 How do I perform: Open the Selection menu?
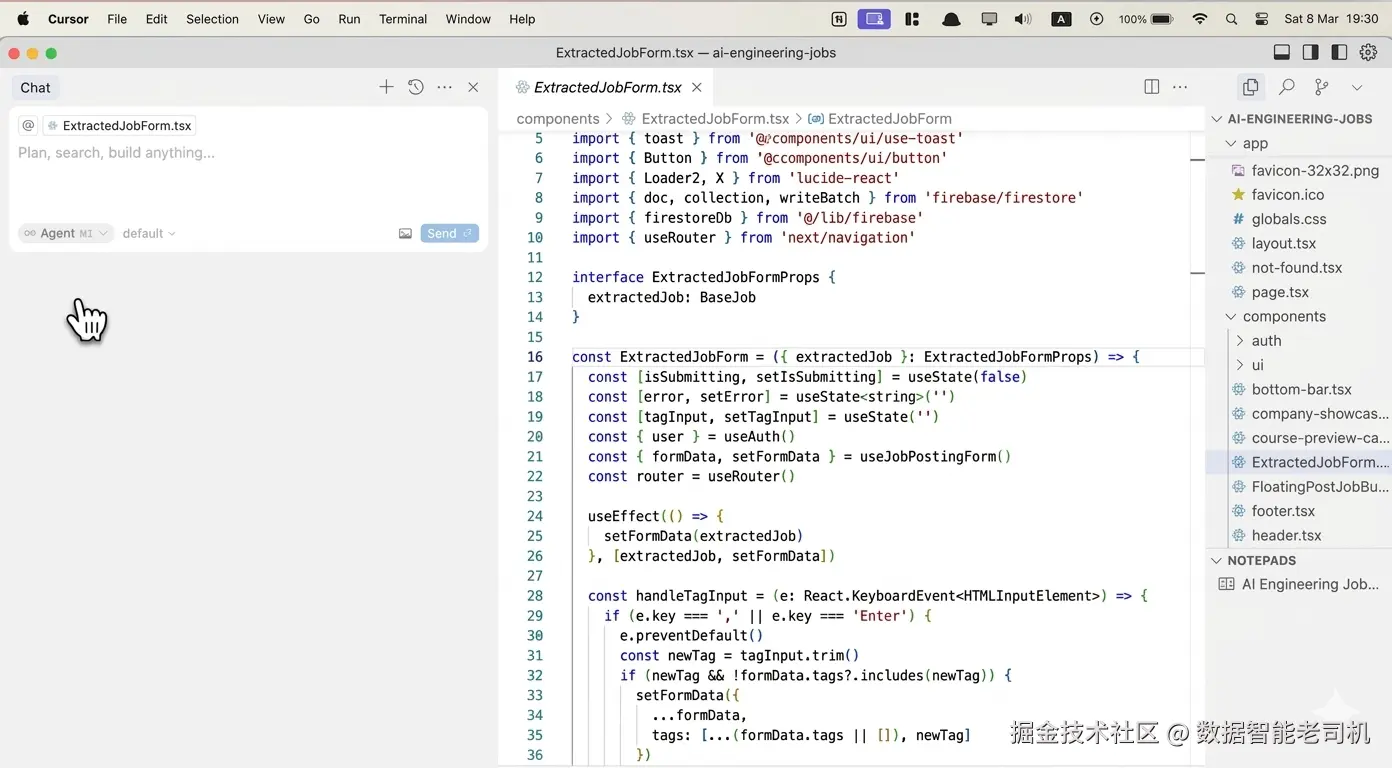tap(213, 19)
